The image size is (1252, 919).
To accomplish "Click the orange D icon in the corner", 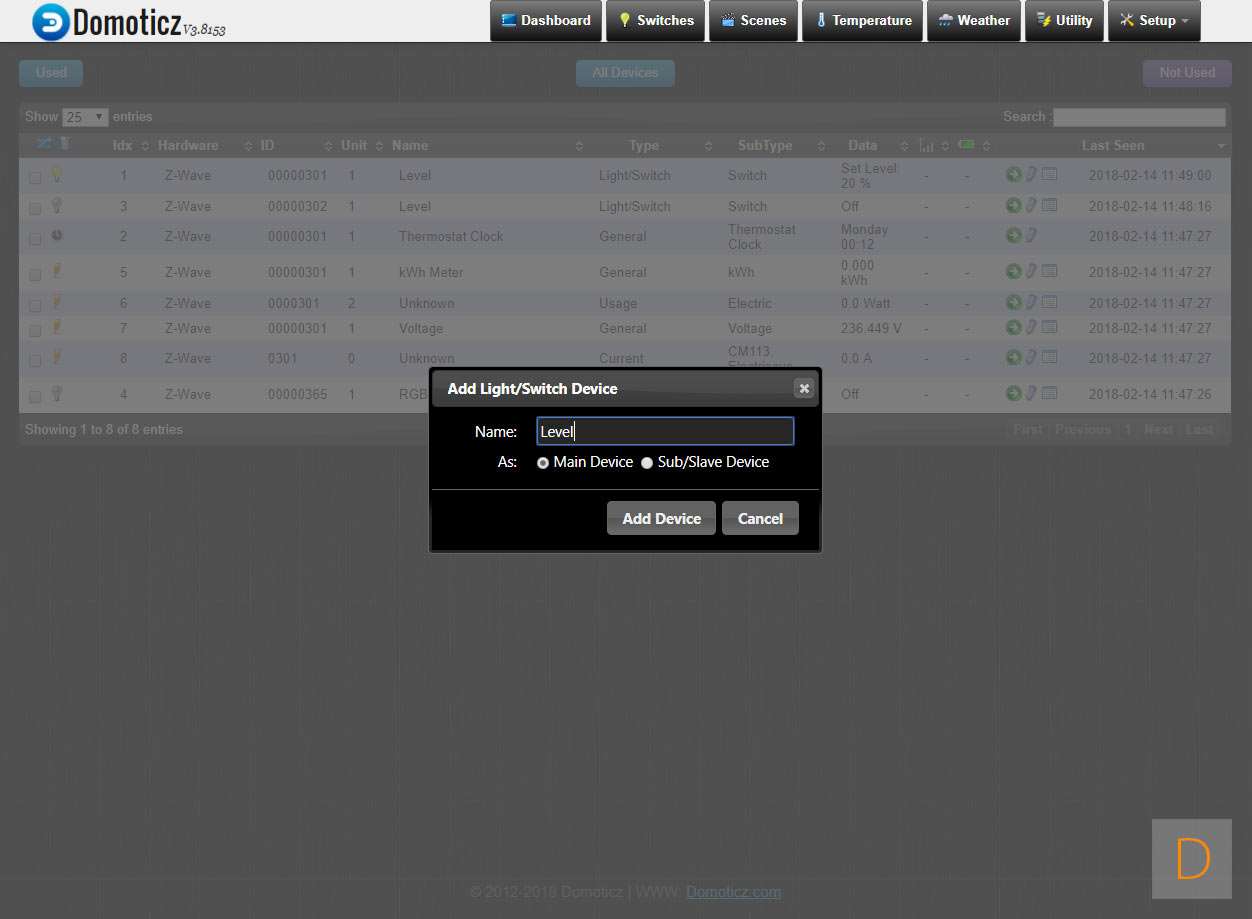I will [1192, 859].
